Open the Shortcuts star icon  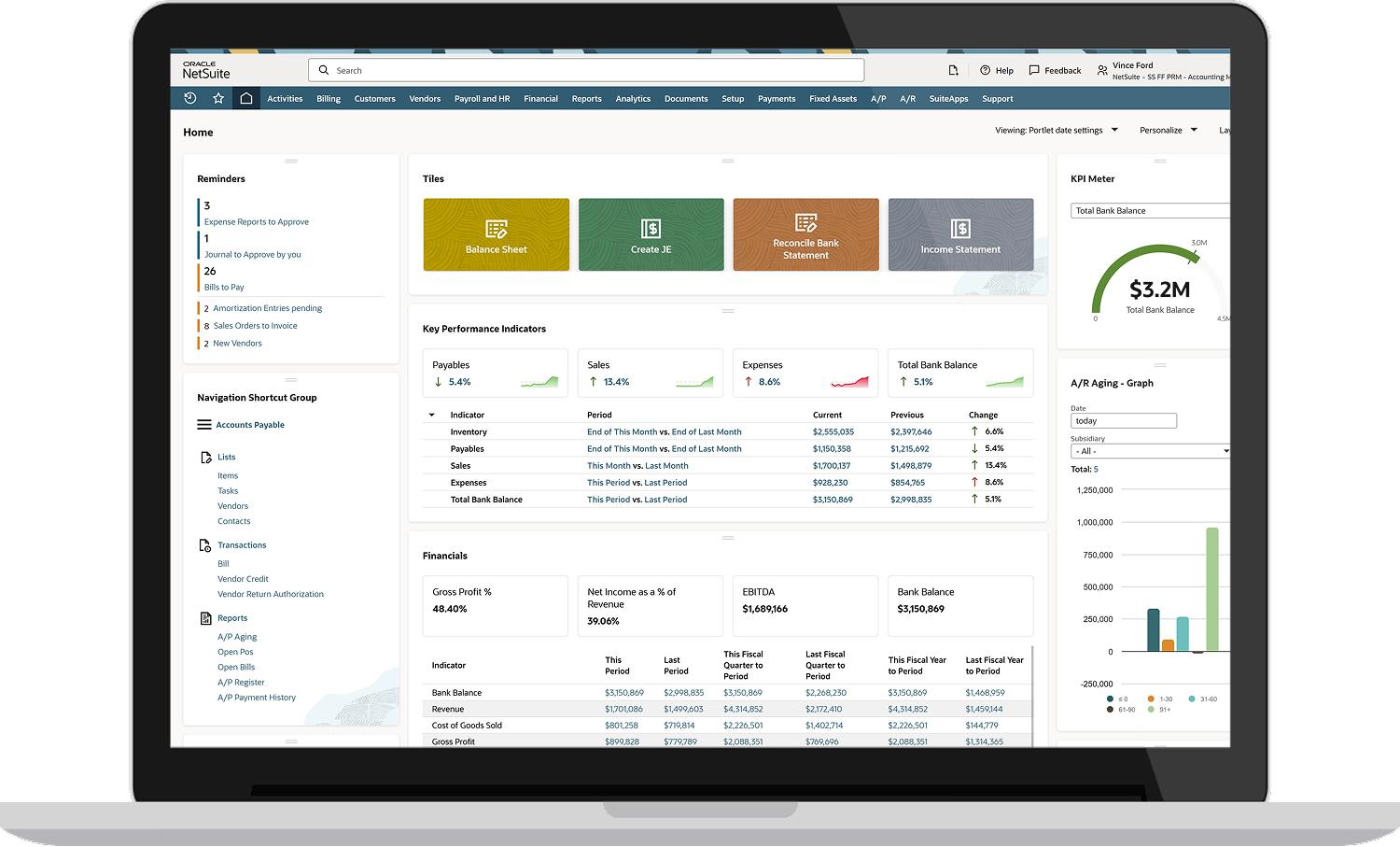coord(218,98)
